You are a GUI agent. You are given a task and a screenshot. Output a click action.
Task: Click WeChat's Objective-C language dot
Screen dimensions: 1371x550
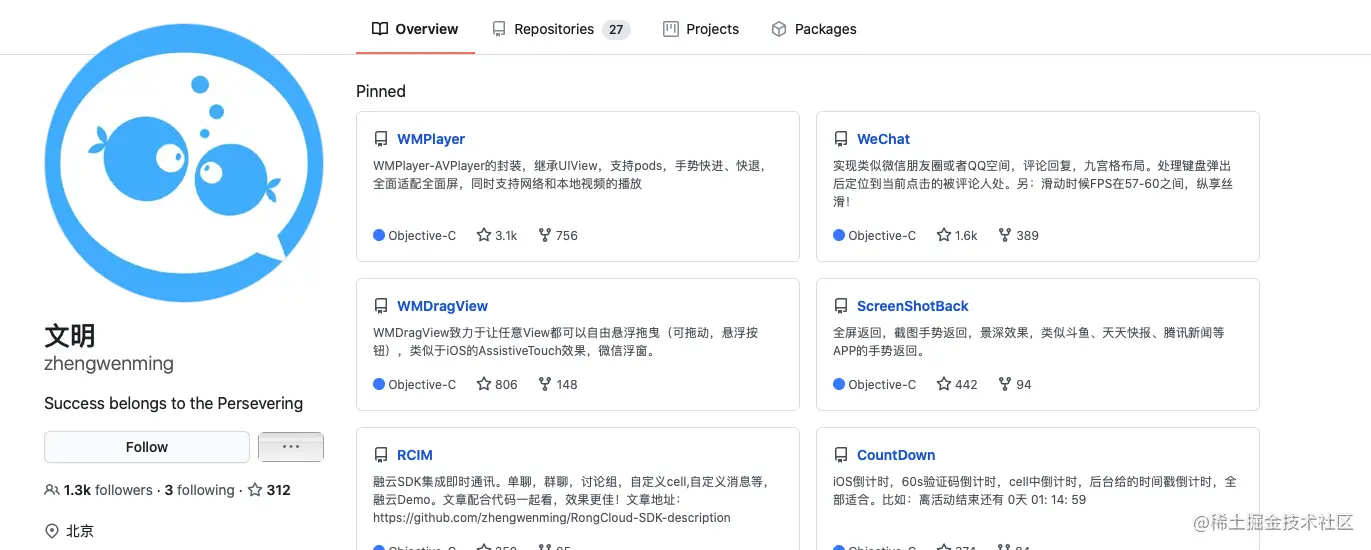839,236
